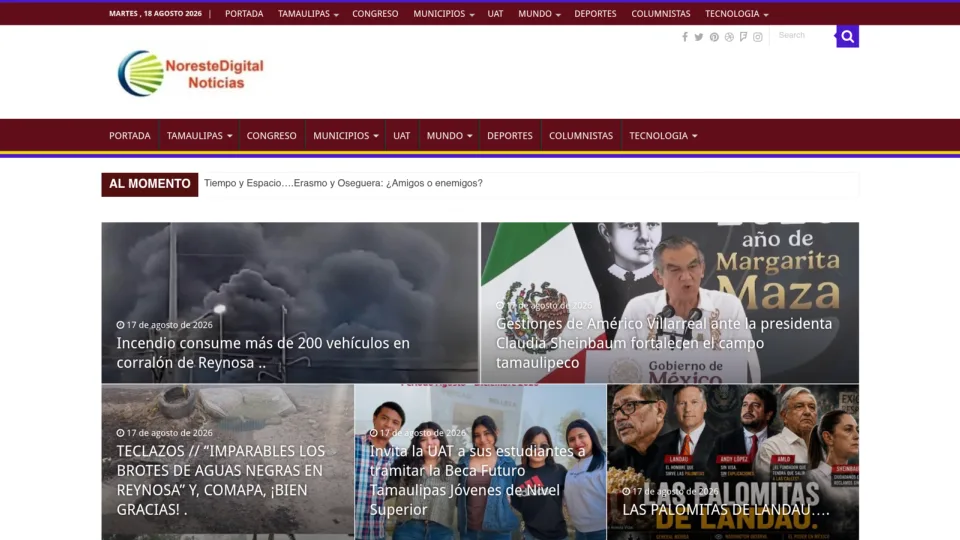960x540 pixels.
Task: Open CONGRESO in top bar
Action: (375, 13)
